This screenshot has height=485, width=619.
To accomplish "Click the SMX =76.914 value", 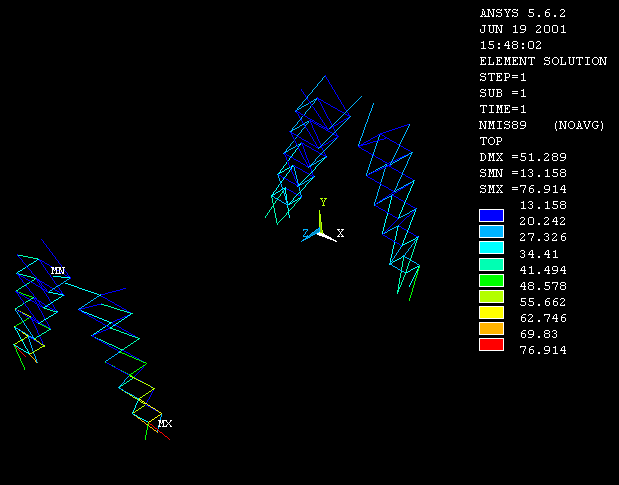I will (x=523, y=189).
